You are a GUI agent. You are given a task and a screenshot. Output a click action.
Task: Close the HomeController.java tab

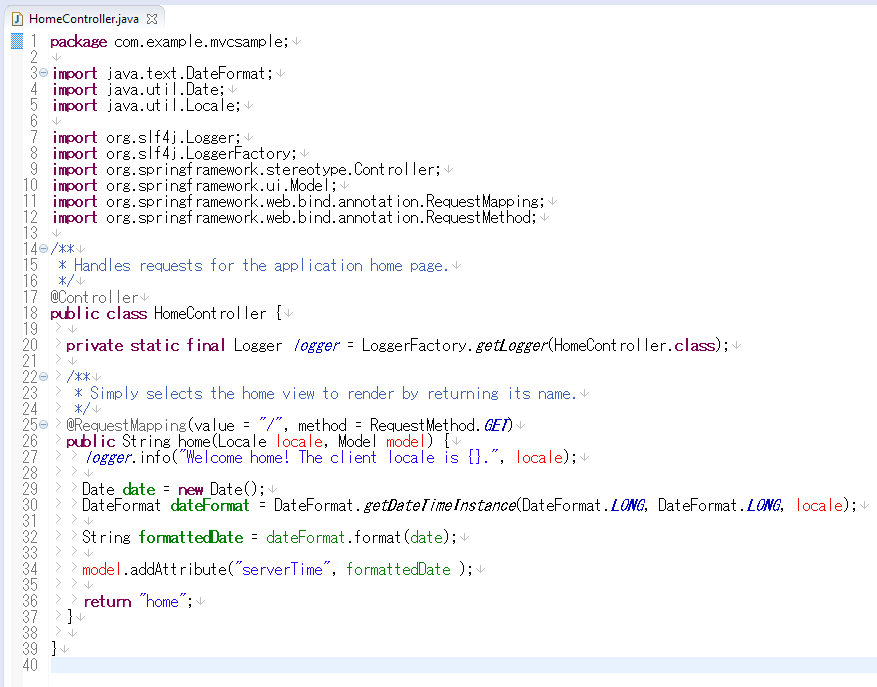pyautogui.click(x=152, y=19)
